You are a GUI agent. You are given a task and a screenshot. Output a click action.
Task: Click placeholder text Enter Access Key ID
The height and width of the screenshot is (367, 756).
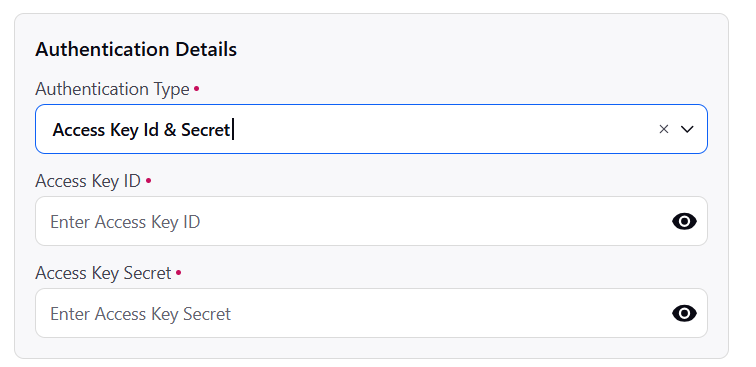pyautogui.click(x=125, y=222)
